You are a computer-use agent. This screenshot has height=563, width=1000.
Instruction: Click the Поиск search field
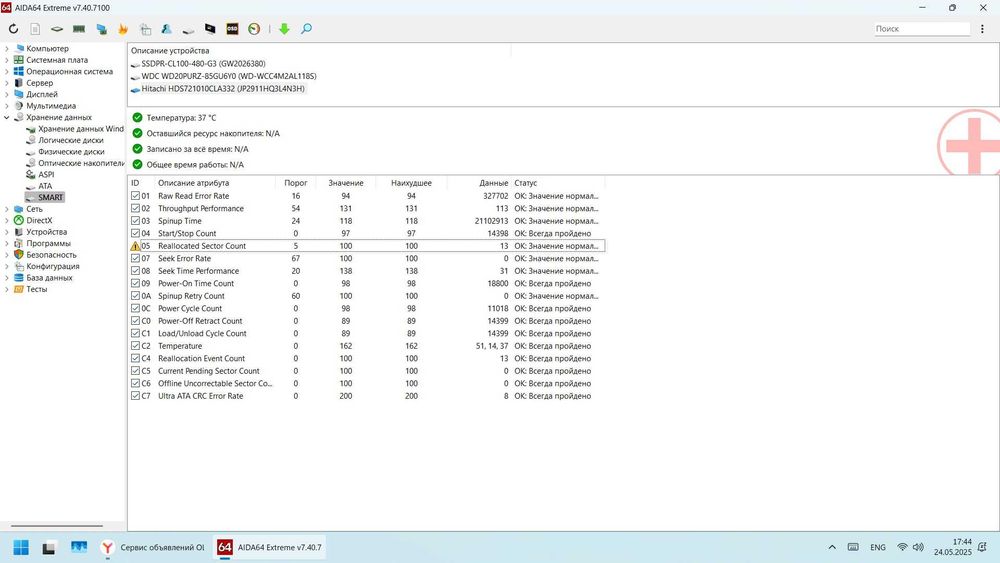pyautogui.click(x=922, y=29)
